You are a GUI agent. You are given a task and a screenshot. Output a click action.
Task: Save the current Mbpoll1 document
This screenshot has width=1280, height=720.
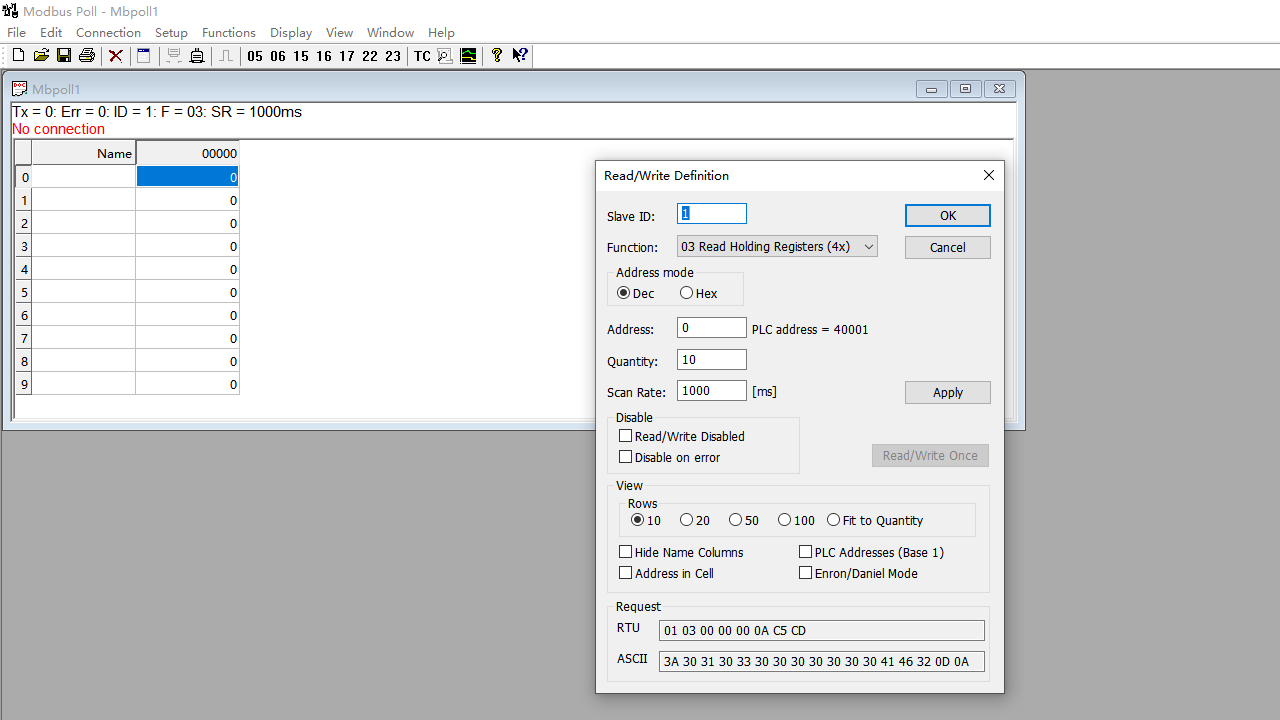(x=63, y=55)
